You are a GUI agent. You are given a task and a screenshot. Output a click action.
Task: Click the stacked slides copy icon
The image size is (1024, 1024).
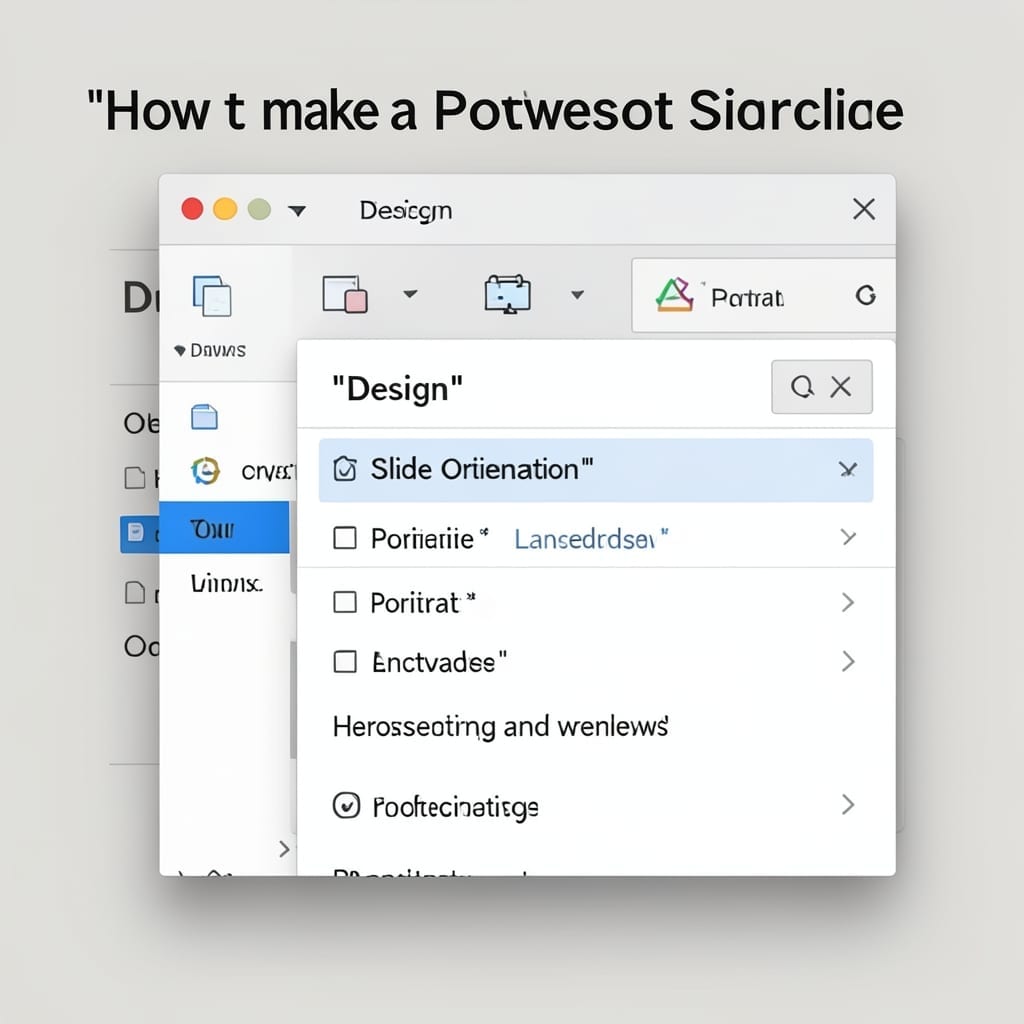click(212, 296)
